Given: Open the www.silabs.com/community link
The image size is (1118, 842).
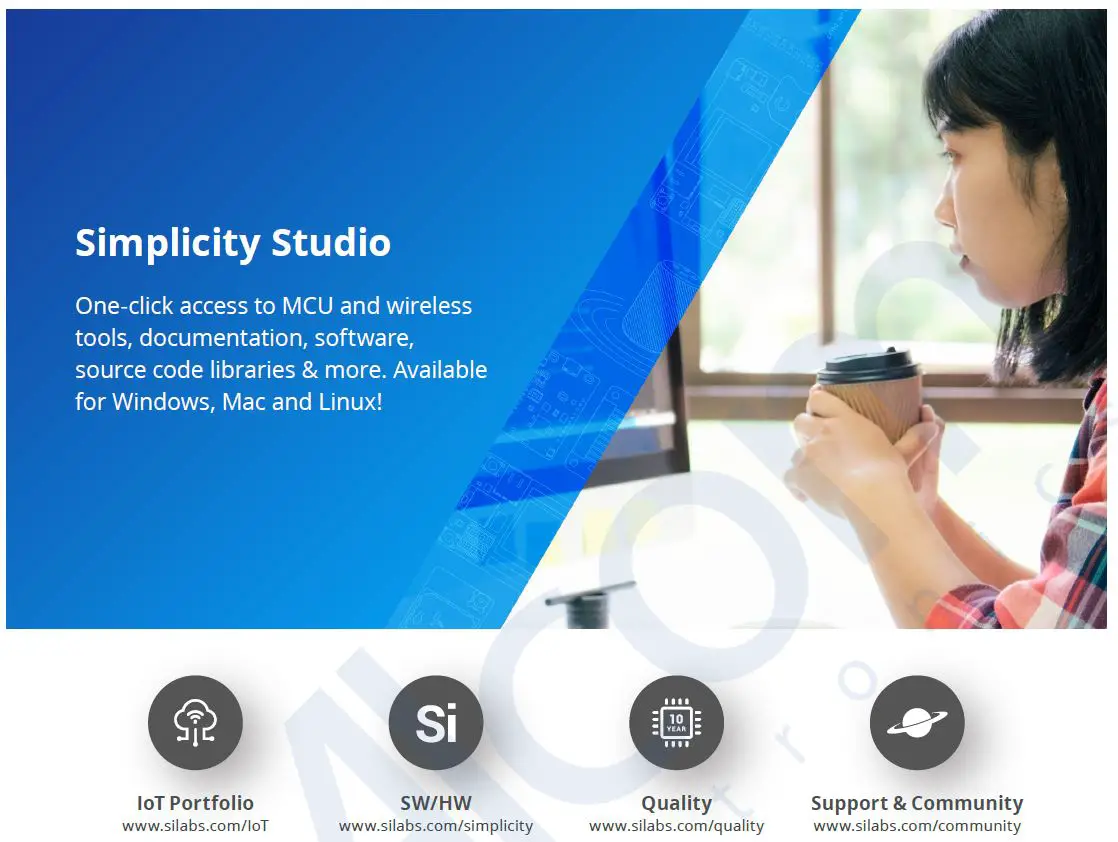Looking at the screenshot, I should [x=917, y=826].
